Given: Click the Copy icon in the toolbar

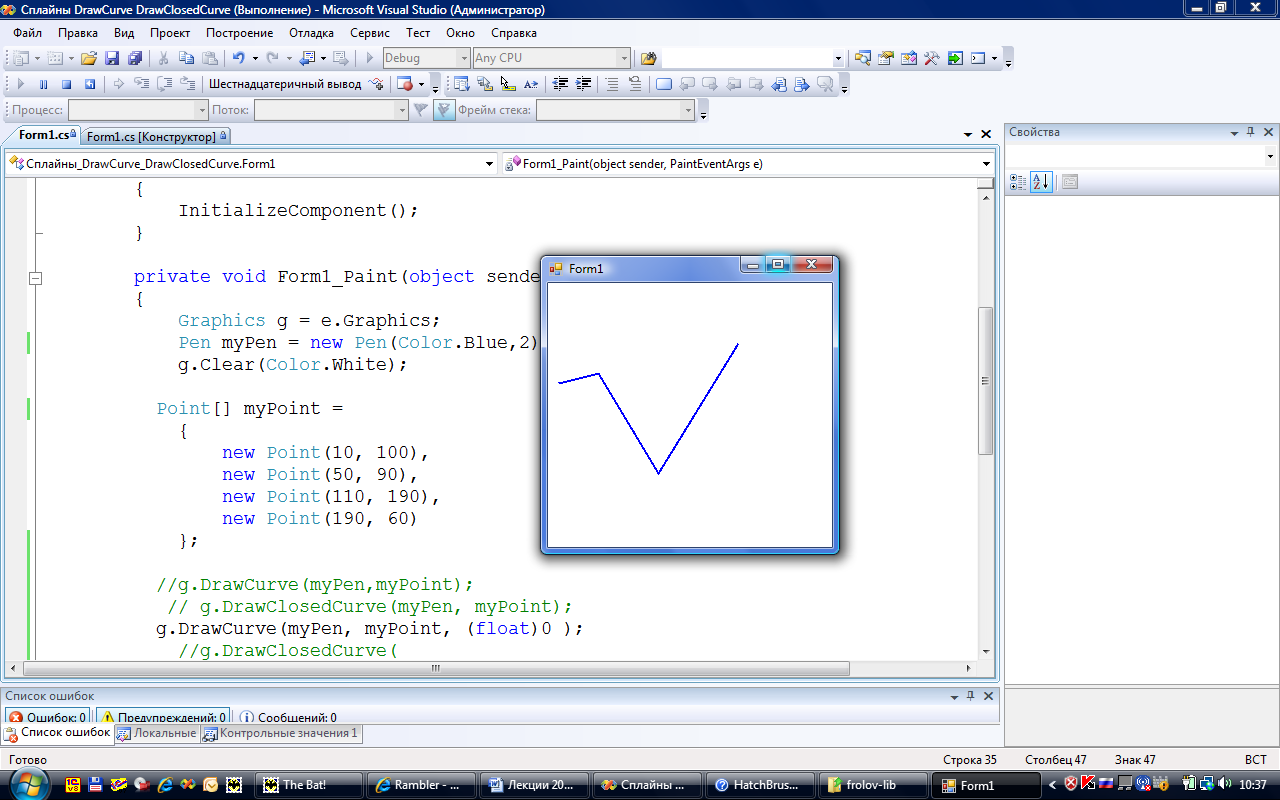Looking at the screenshot, I should tap(186, 58).
